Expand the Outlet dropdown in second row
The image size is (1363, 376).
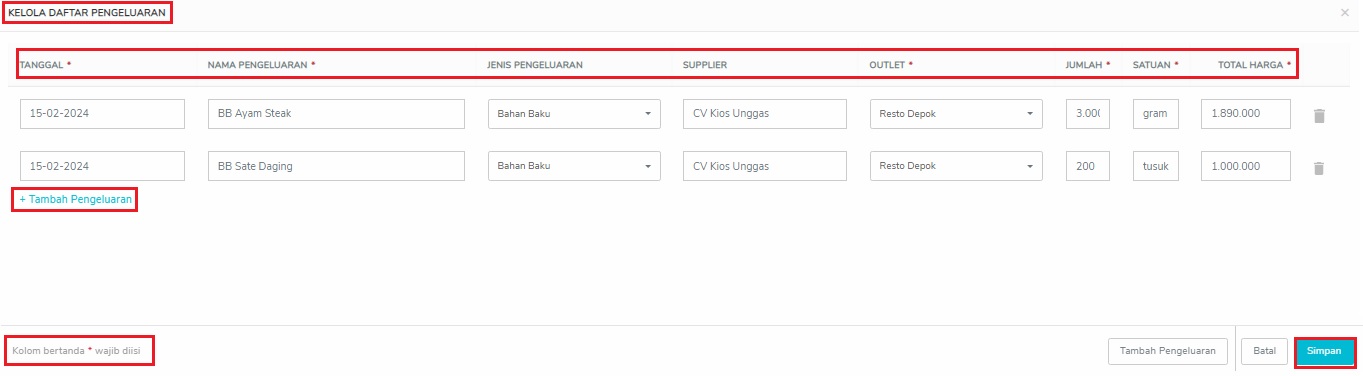(956, 166)
